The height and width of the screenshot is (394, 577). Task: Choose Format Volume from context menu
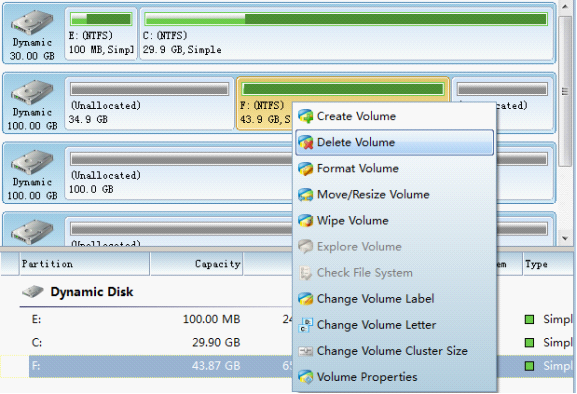coord(394,168)
